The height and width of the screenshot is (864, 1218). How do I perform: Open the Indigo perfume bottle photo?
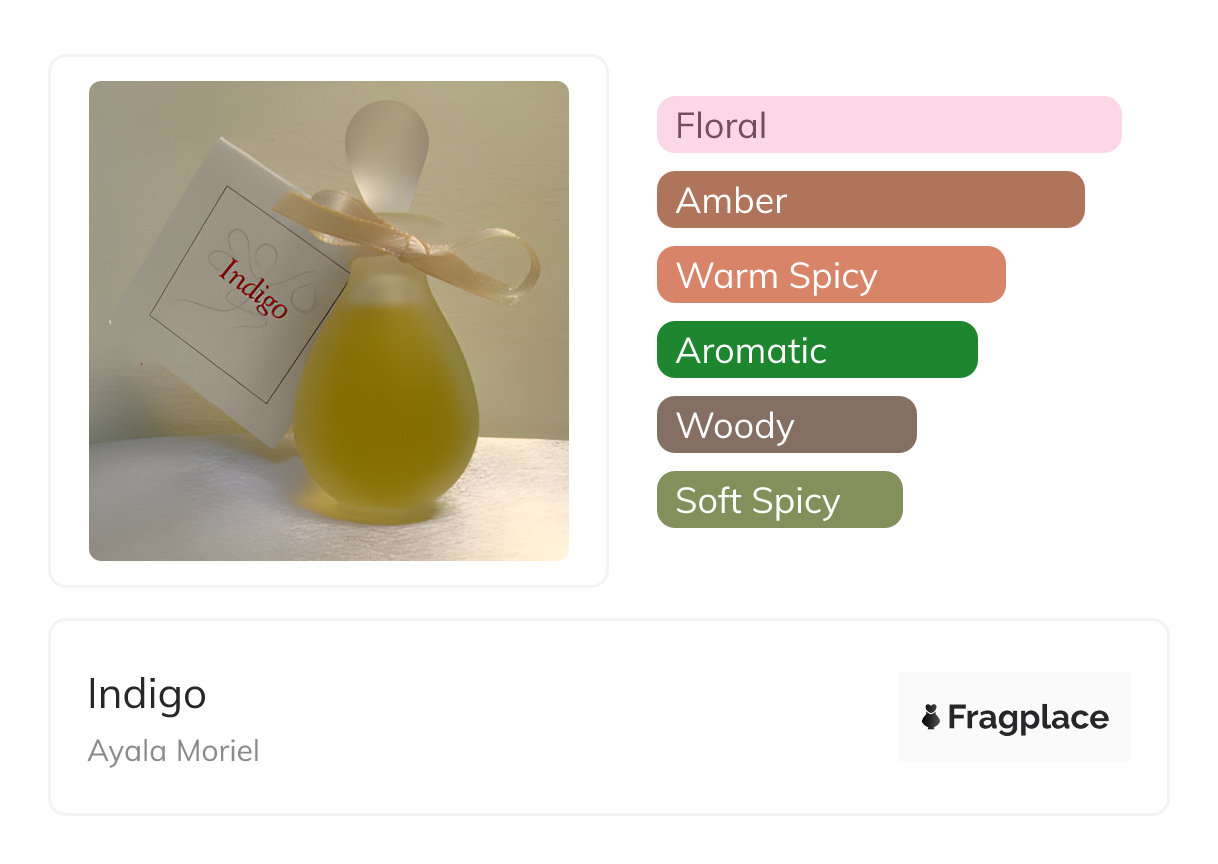pos(329,321)
